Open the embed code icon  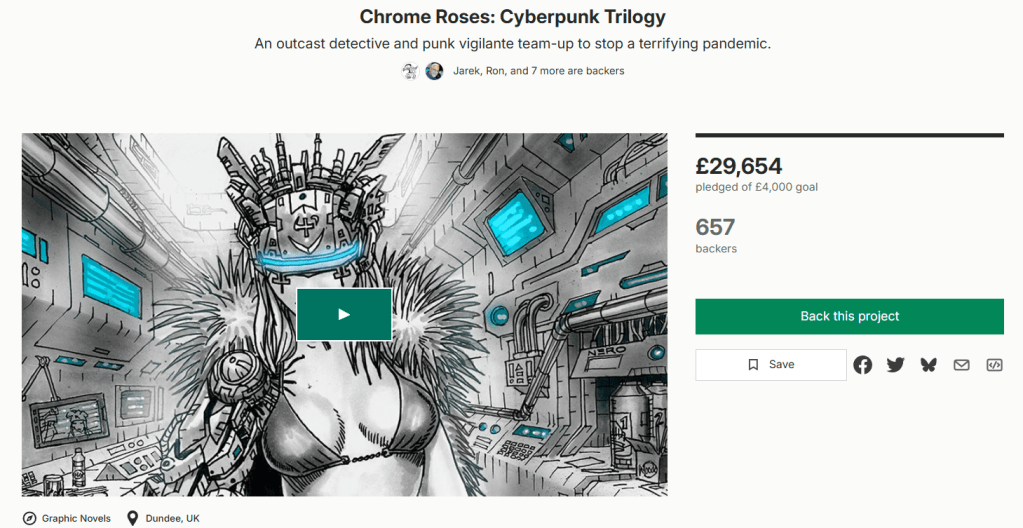[994, 365]
